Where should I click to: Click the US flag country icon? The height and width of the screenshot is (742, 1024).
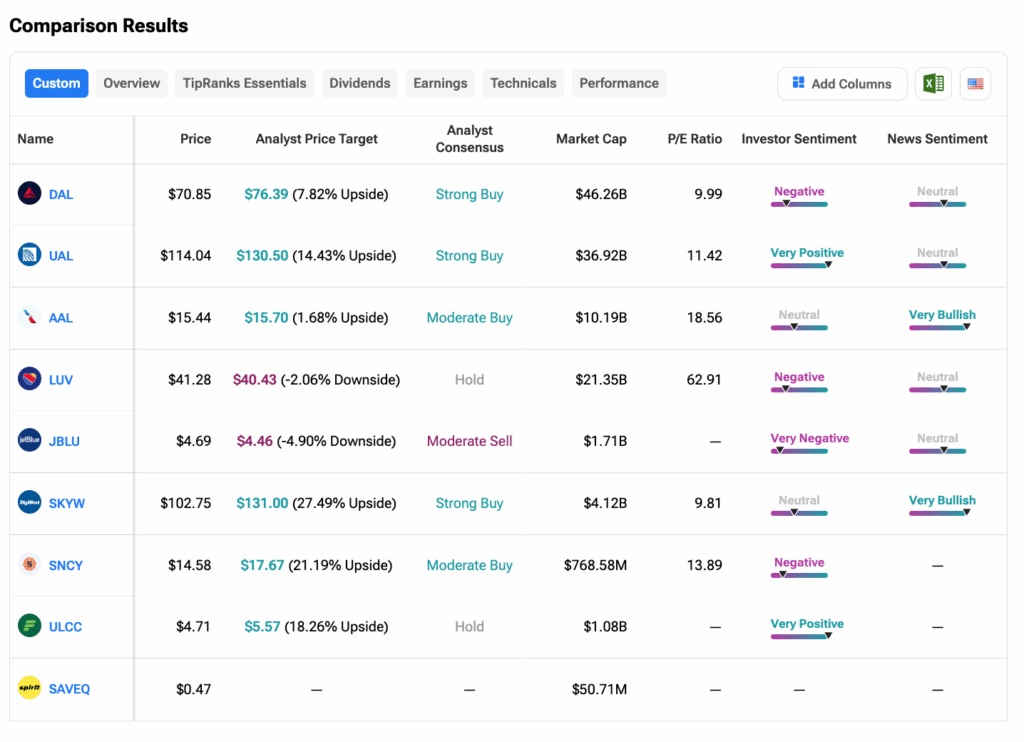coord(975,84)
